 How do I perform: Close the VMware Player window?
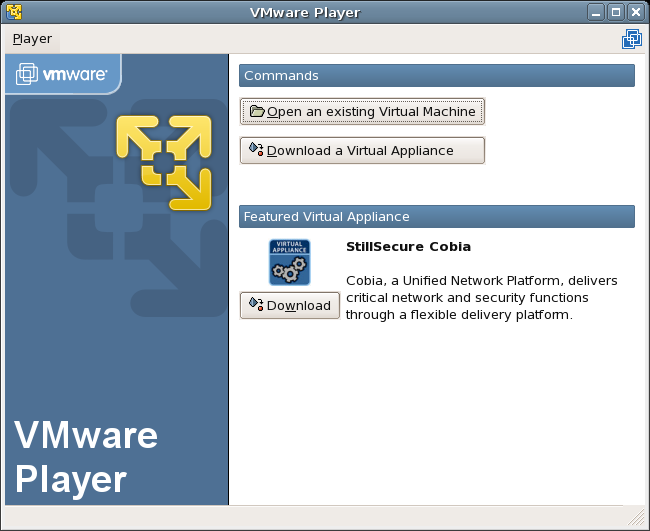click(x=635, y=12)
